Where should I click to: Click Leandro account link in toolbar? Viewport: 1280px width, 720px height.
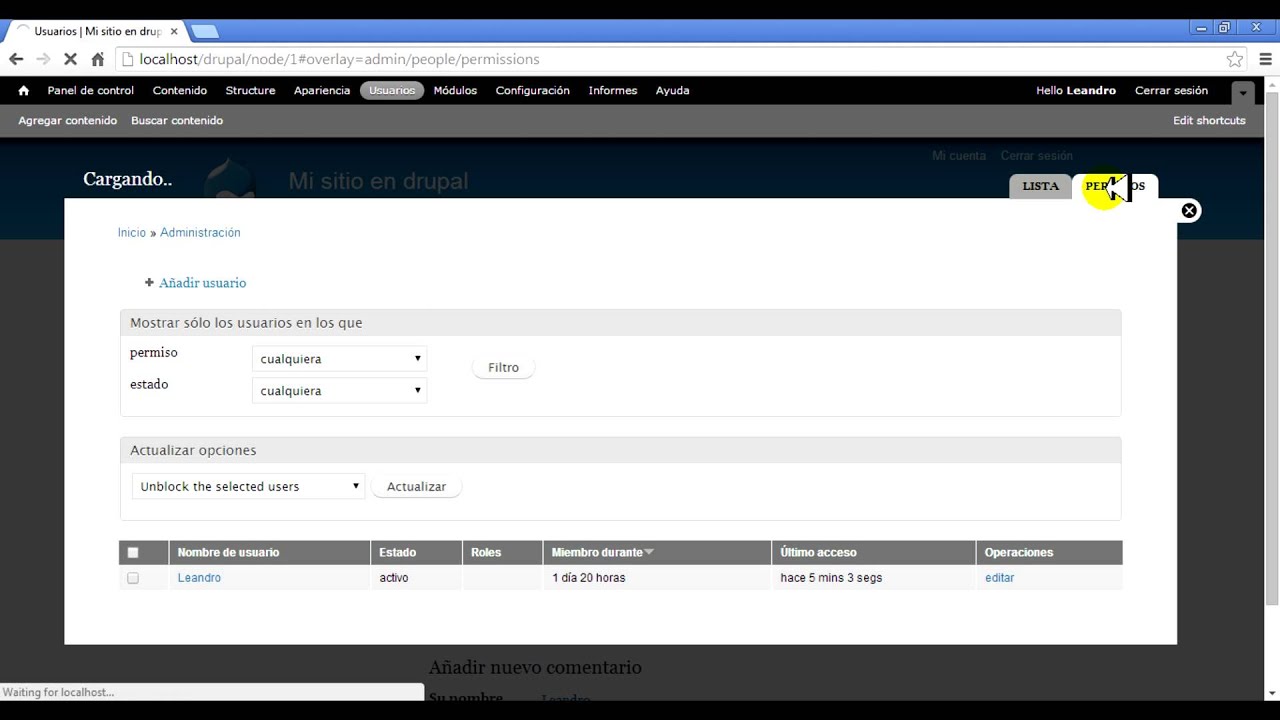(1091, 90)
